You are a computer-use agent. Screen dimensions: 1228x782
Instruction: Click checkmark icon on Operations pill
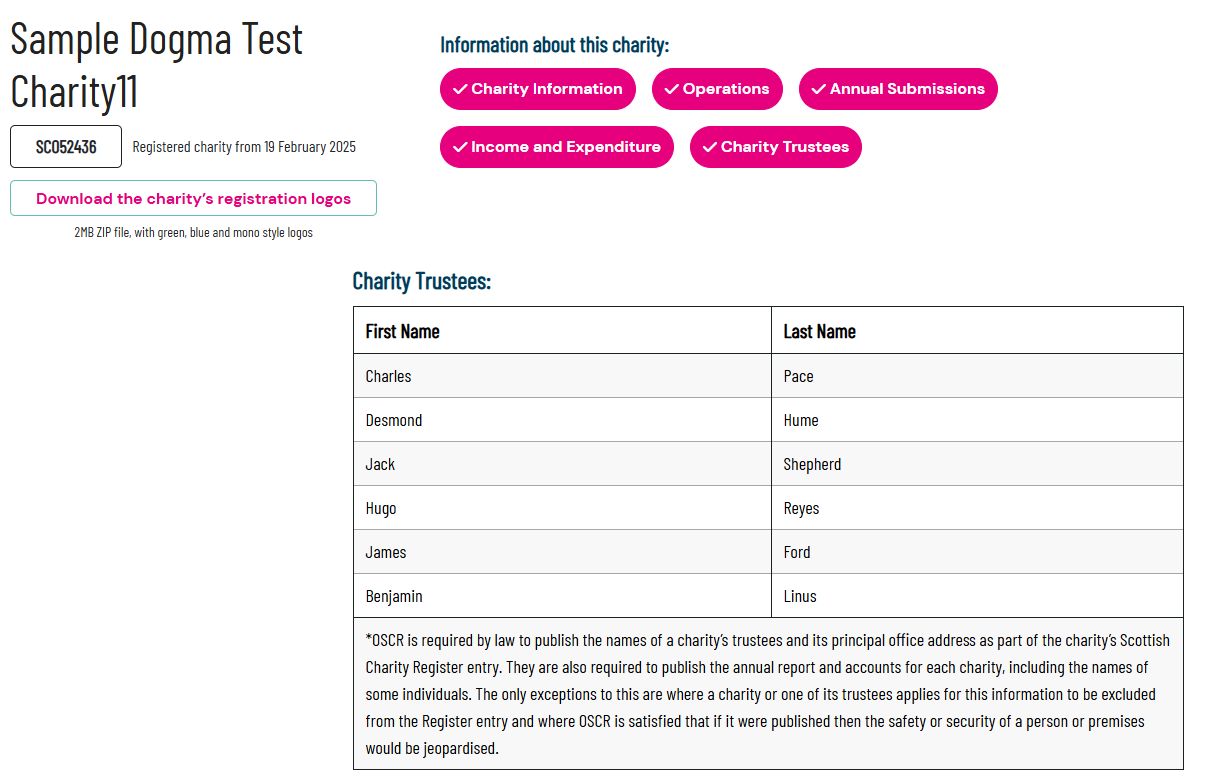672,89
